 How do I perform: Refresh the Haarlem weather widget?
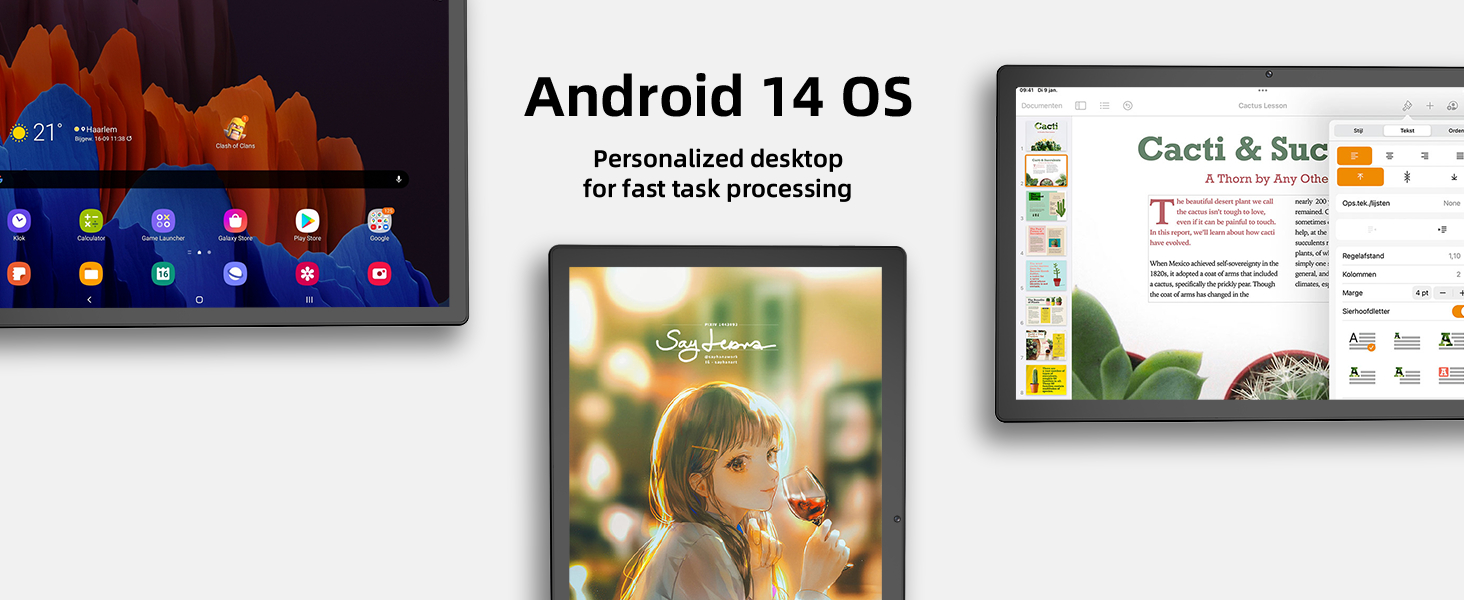pos(130,138)
